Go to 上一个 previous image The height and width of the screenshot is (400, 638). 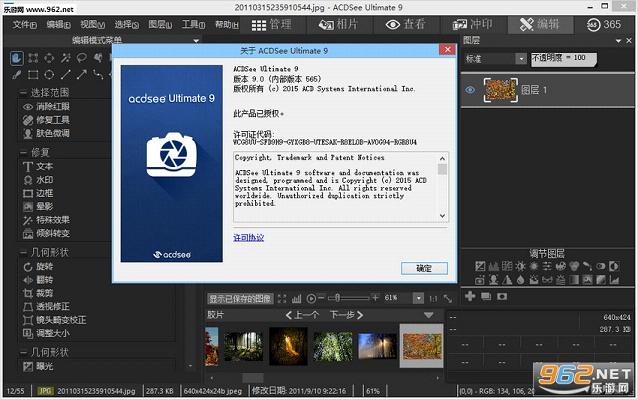(303, 315)
